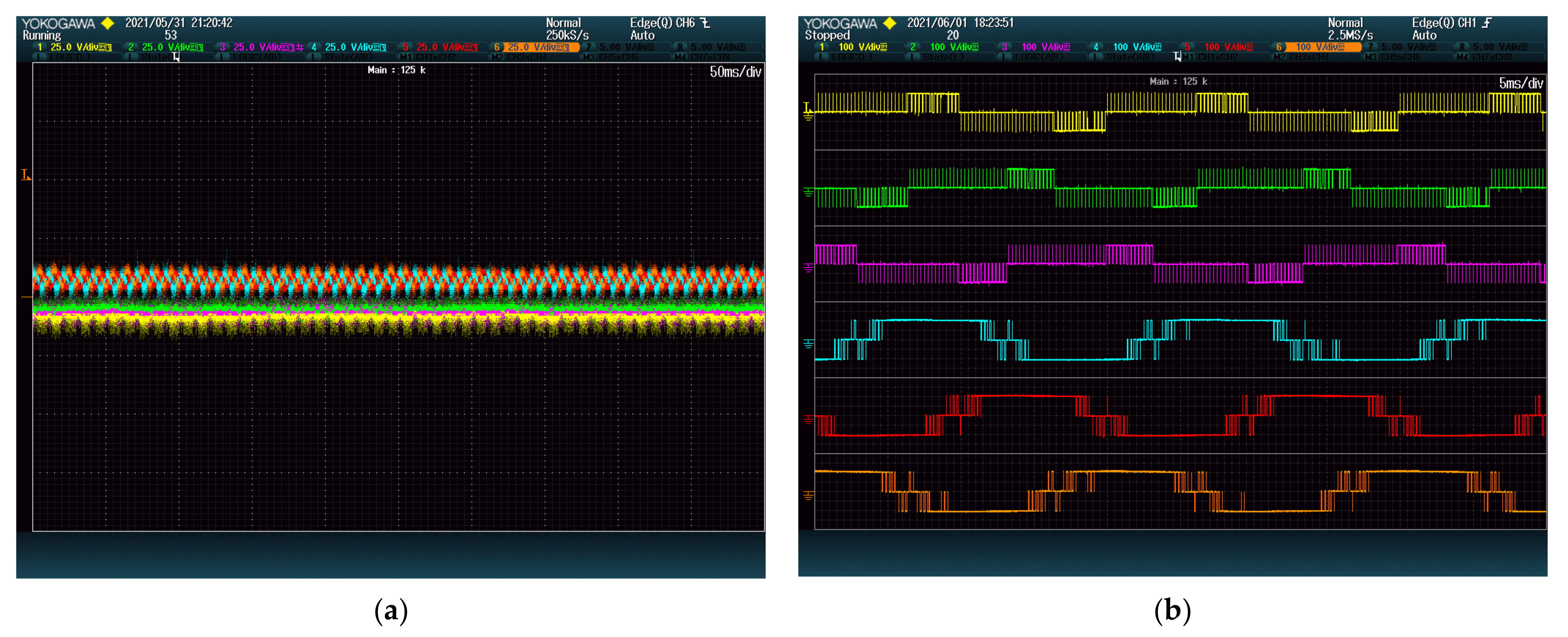Click the rising-edge trigger slope icon next to CH1

pyautogui.click(x=1487, y=22)
